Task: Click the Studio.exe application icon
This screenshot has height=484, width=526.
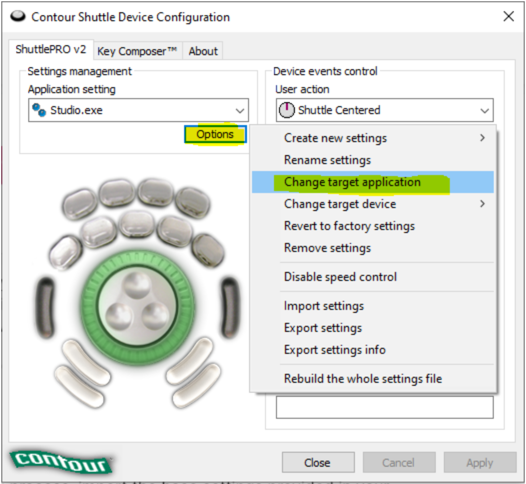Action: pos(39,110)
